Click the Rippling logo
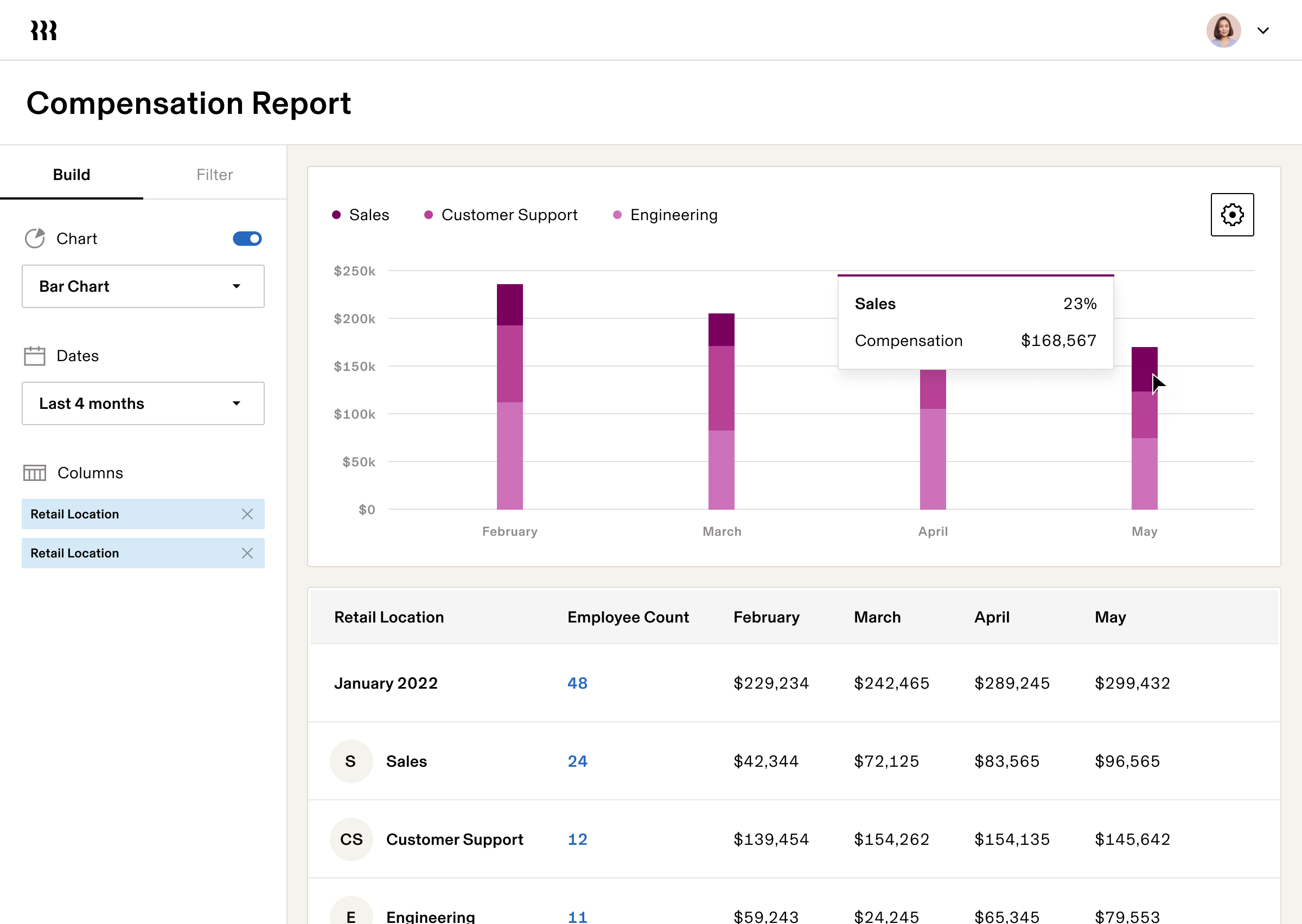1302x924 pixels. (43, 30)
